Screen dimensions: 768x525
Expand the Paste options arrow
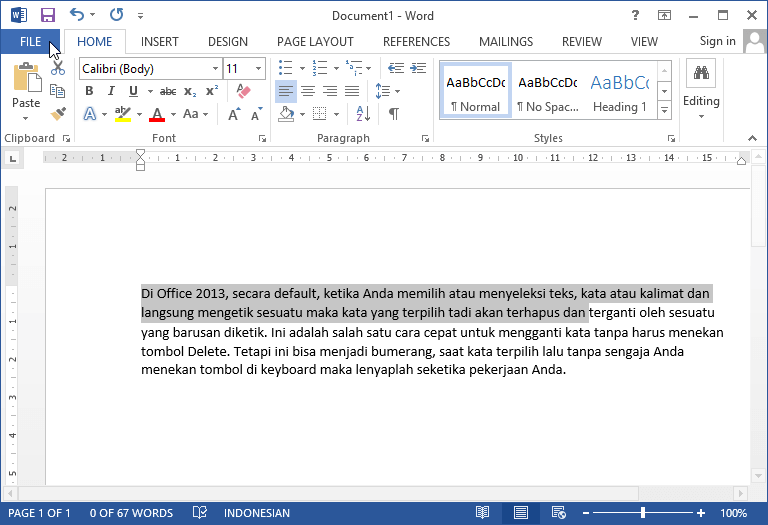(x=25, y=118)
